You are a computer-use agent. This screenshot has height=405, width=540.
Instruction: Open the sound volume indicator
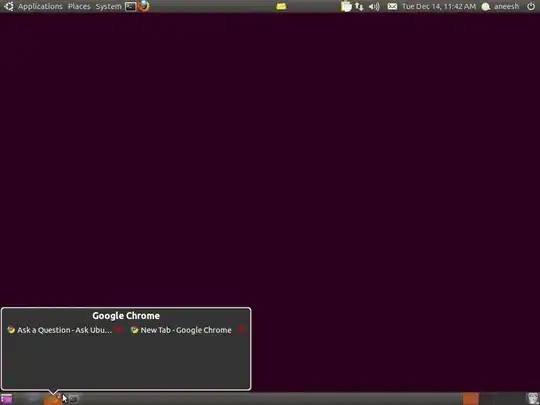tap(374, 6)
